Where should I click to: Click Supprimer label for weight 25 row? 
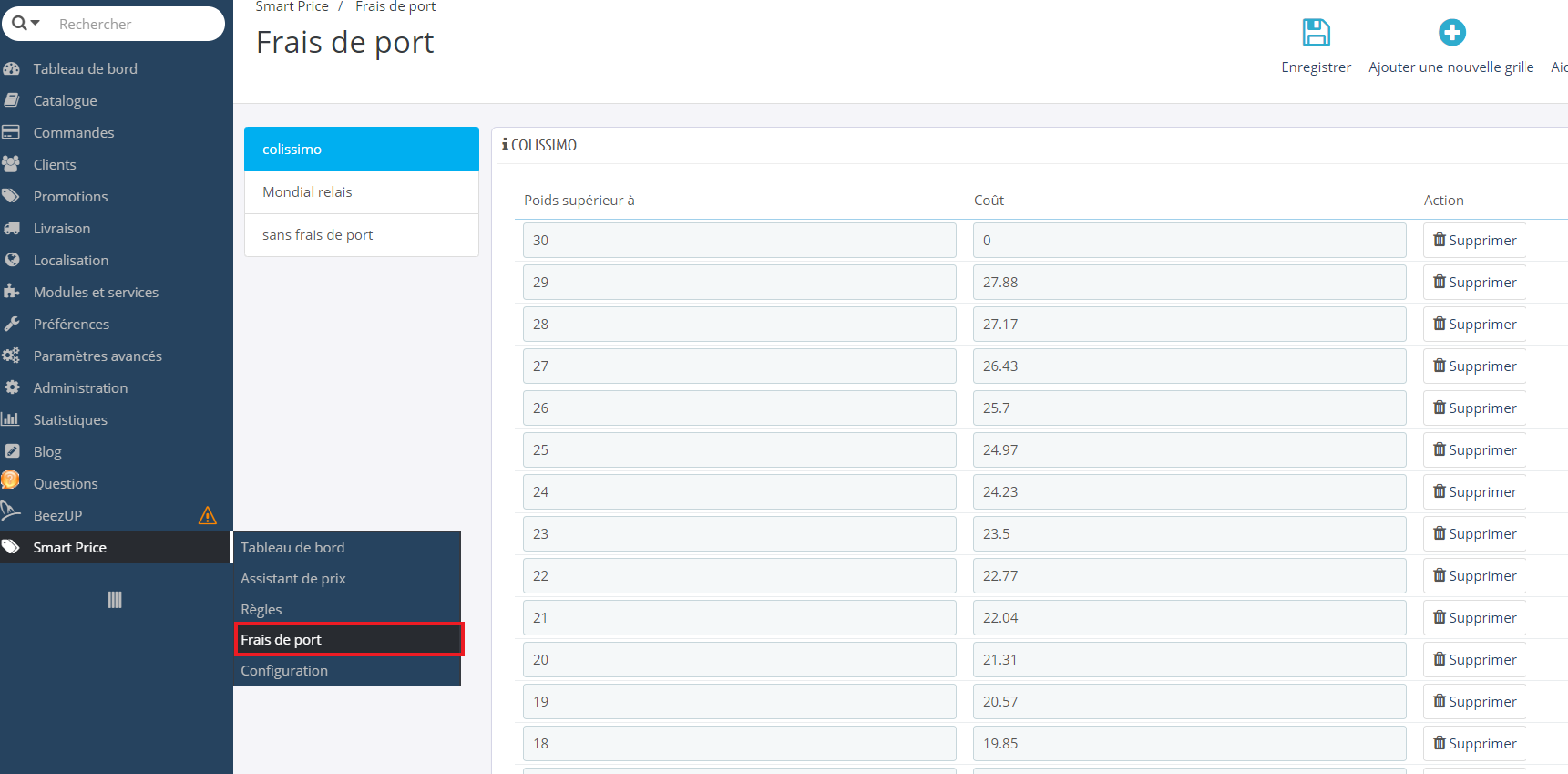pos(1482,450)
